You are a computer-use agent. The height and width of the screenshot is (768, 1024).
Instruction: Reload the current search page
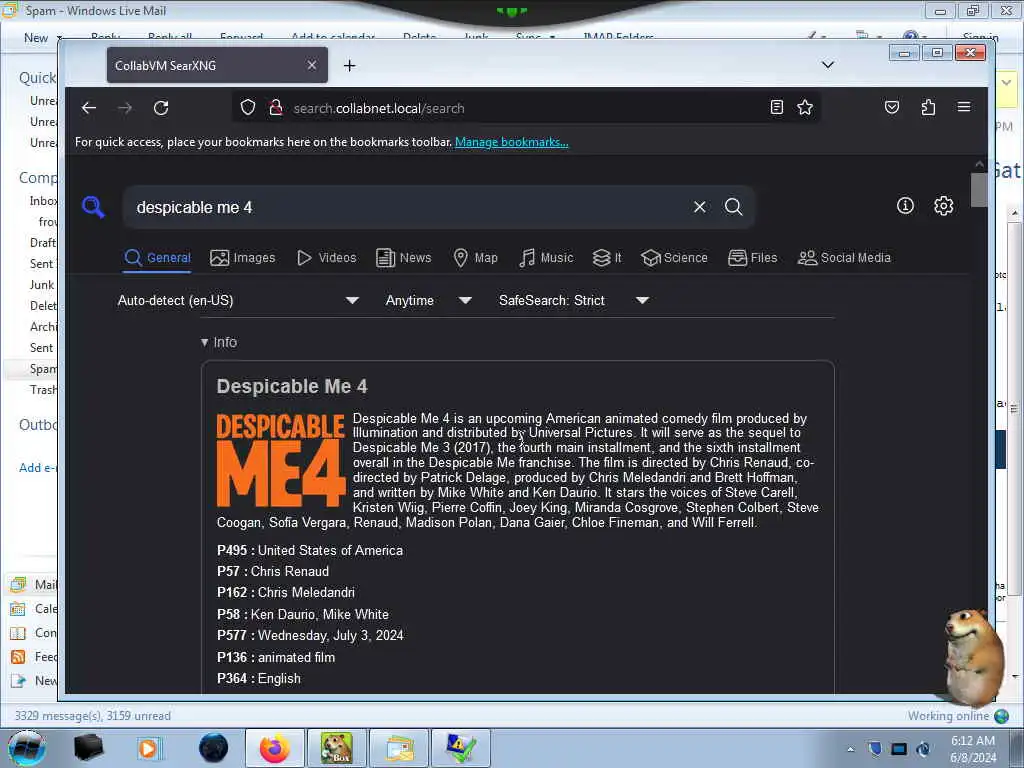(161, 108)
